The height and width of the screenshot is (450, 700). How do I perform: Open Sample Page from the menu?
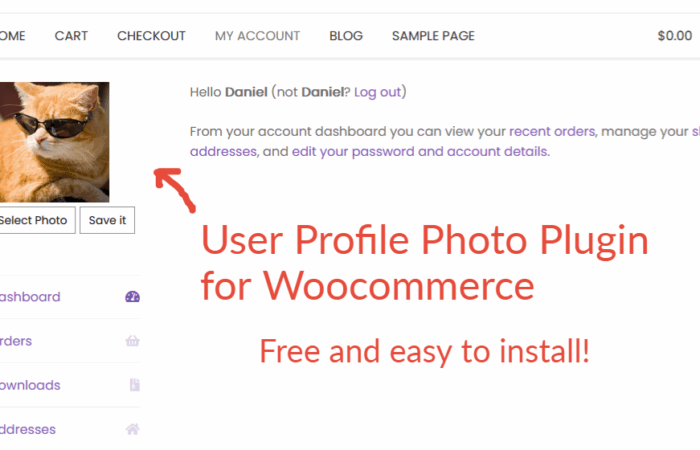[x=433, y=36]
